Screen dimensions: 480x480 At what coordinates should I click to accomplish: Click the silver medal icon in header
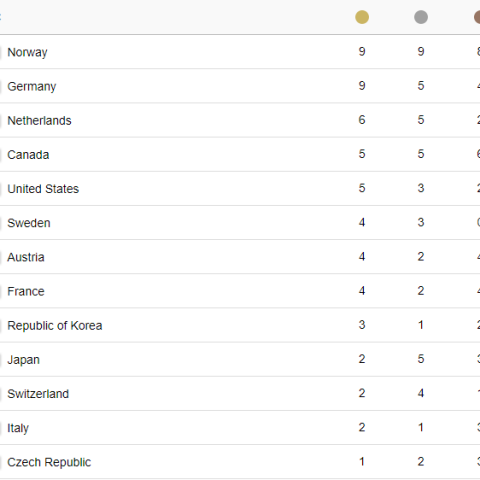tap(421, 17)
